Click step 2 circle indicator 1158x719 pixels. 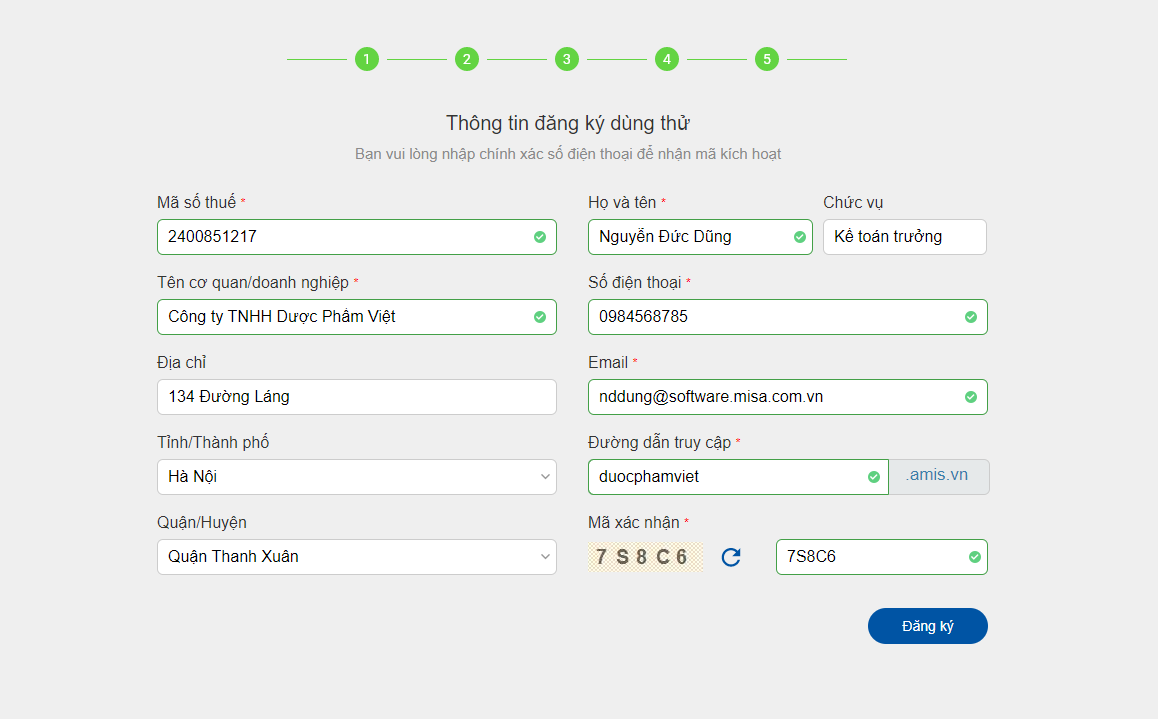click(x=467, y=59)
